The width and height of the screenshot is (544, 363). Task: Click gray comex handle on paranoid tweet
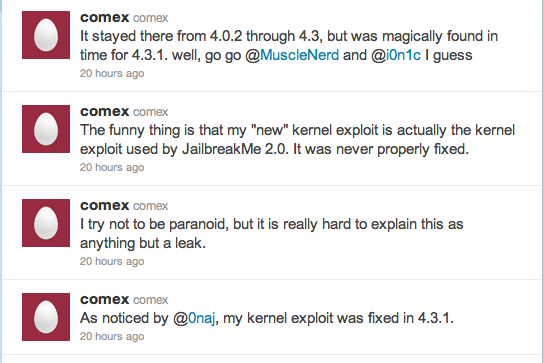[151, 206]
